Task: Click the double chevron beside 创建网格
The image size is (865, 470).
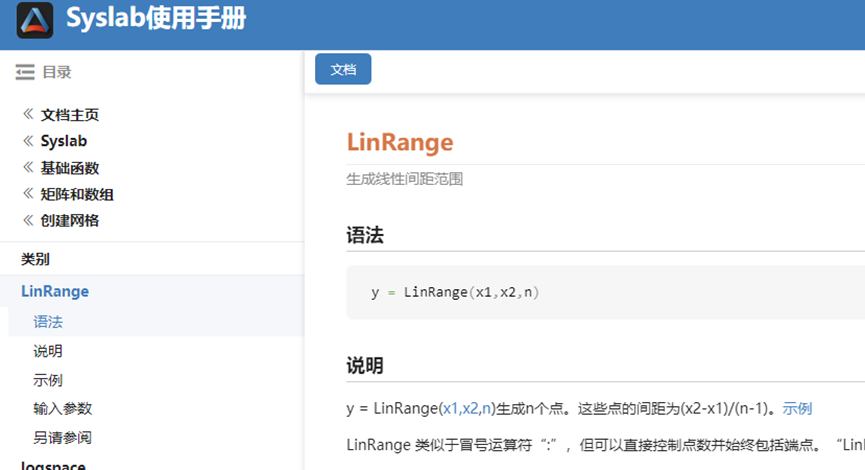Action: point(28,220)
